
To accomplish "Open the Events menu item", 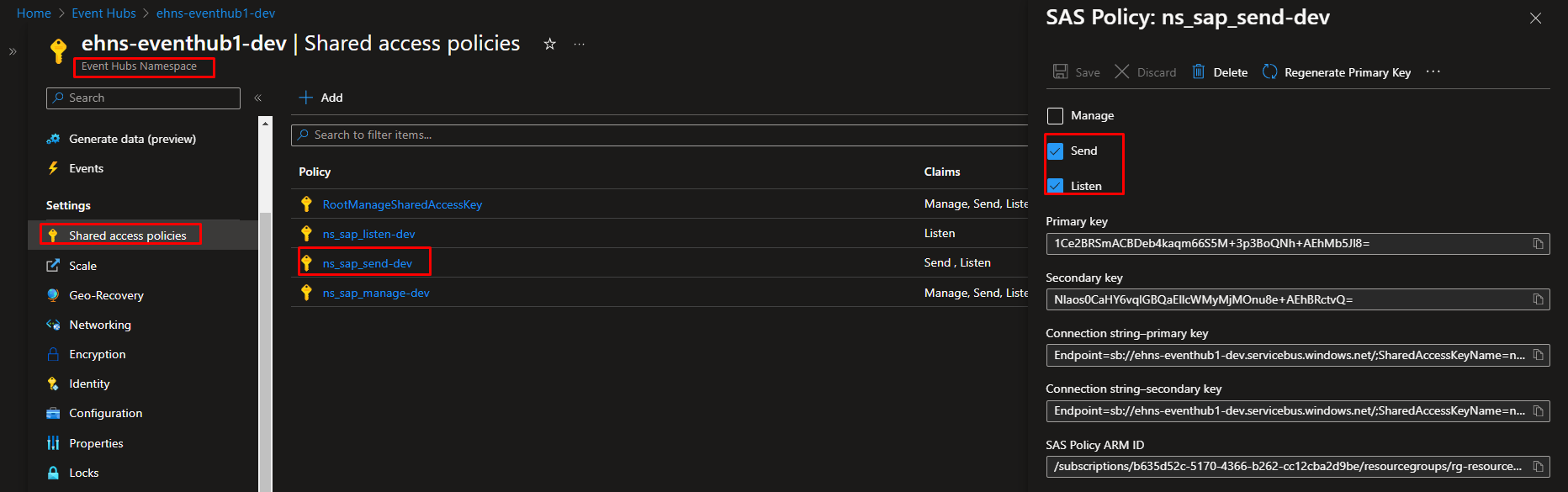I will click(x=86, y=168).
